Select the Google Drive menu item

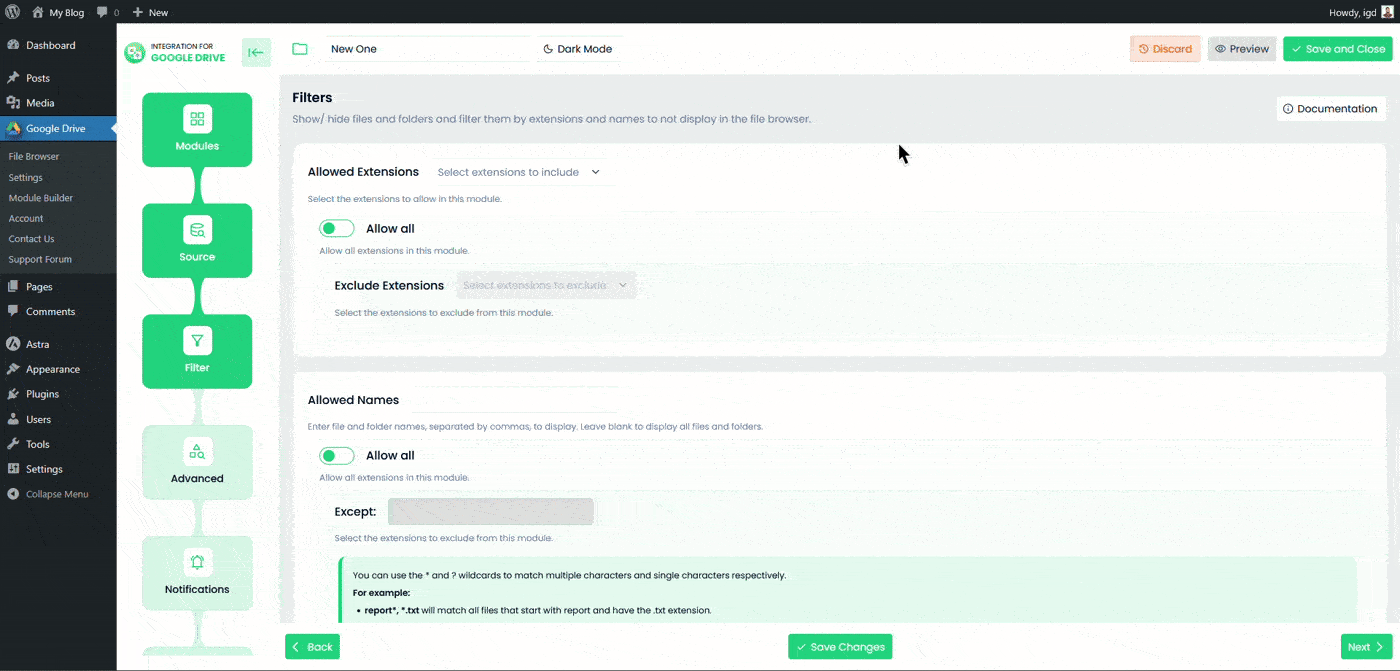pyautogui.click(x=58, y=128)
